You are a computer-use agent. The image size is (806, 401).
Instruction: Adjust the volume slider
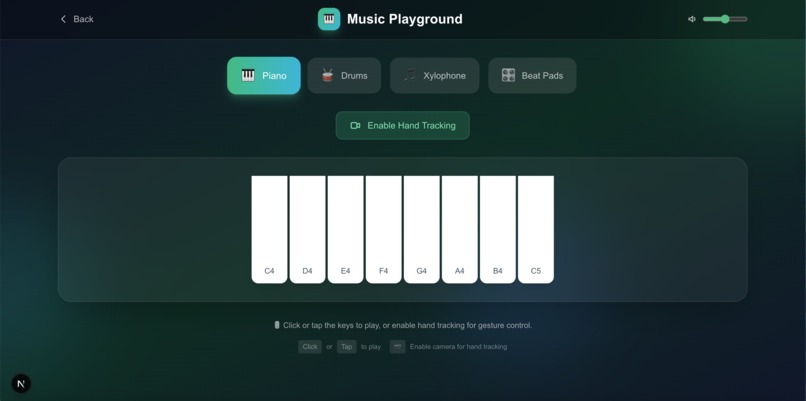click(725, 19)
